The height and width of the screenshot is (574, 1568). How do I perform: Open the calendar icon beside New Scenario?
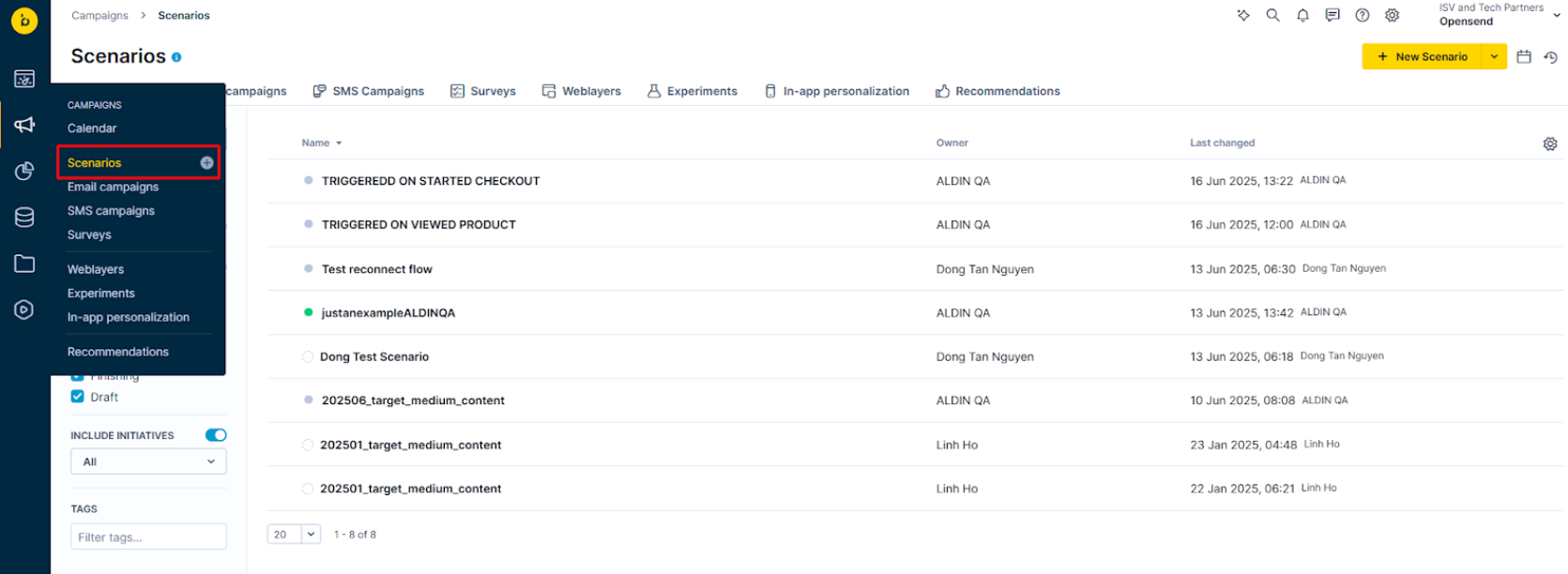pos(1524,57)
